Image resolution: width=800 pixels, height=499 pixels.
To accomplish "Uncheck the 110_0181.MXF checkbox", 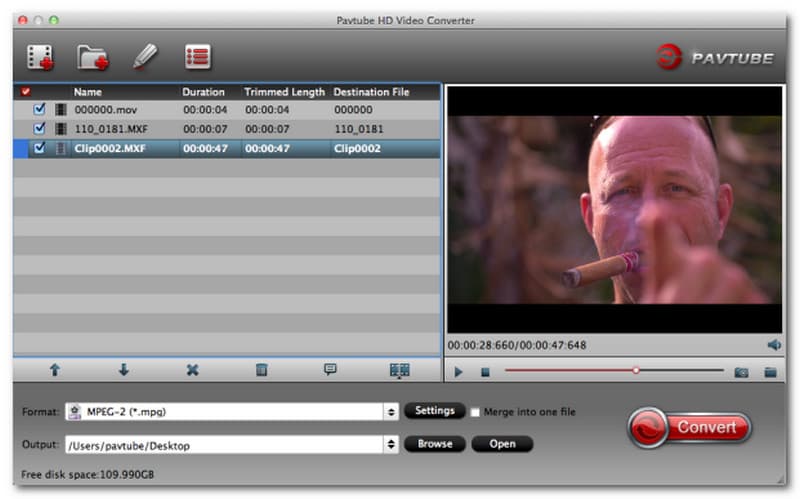I will (39, 129).
